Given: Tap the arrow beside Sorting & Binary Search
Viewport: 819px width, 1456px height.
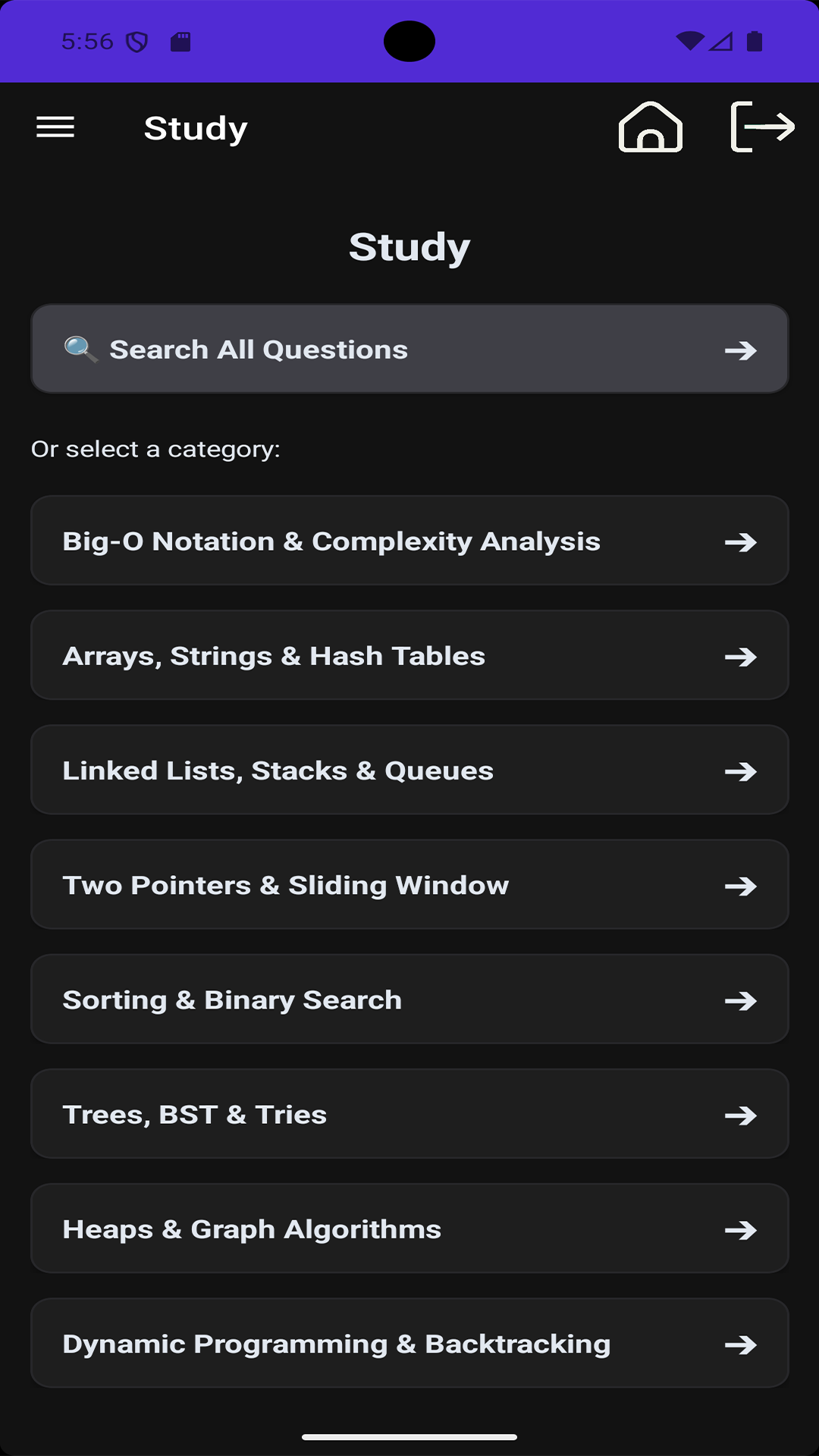Looking at the screenshot, I should click(741, 1001).
